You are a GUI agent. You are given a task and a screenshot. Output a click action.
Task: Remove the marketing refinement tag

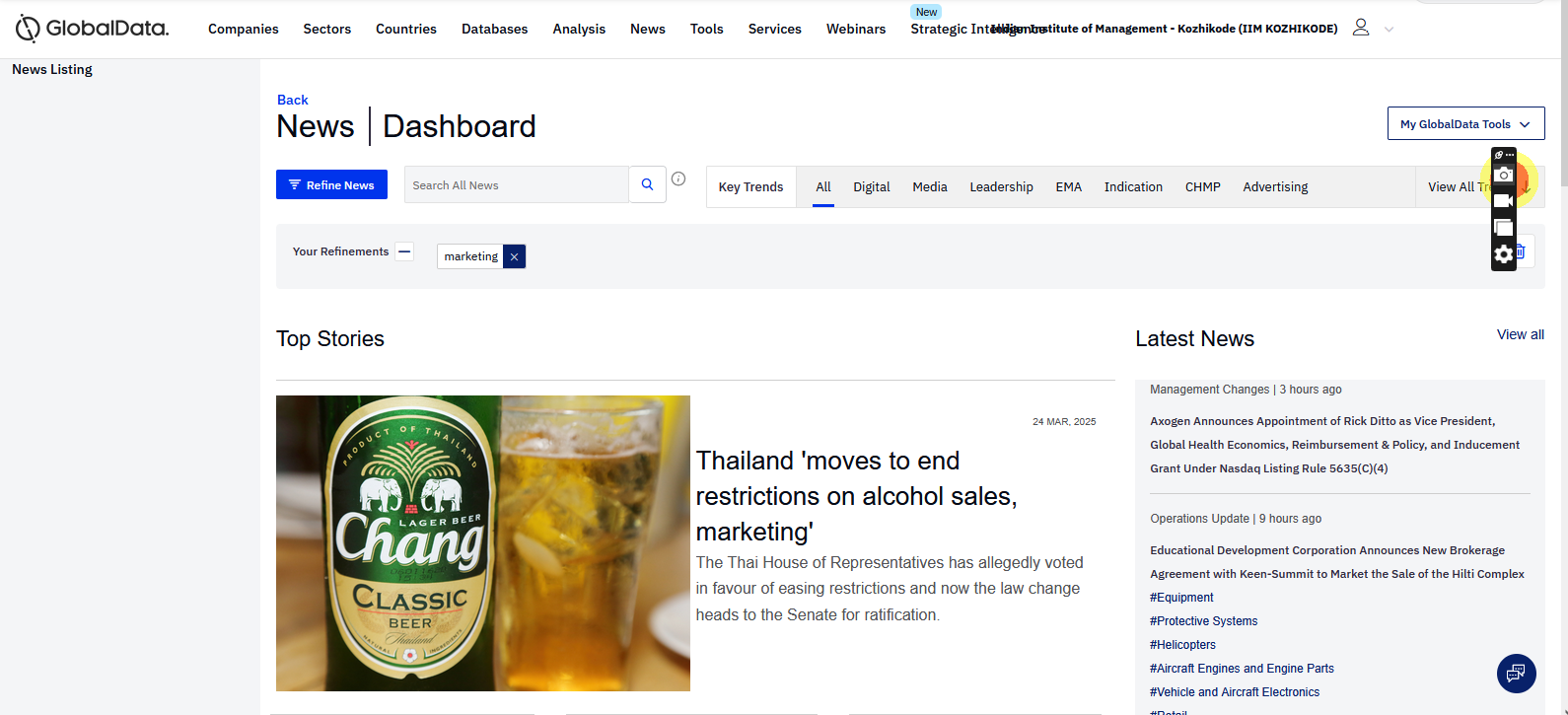[514, 256]
